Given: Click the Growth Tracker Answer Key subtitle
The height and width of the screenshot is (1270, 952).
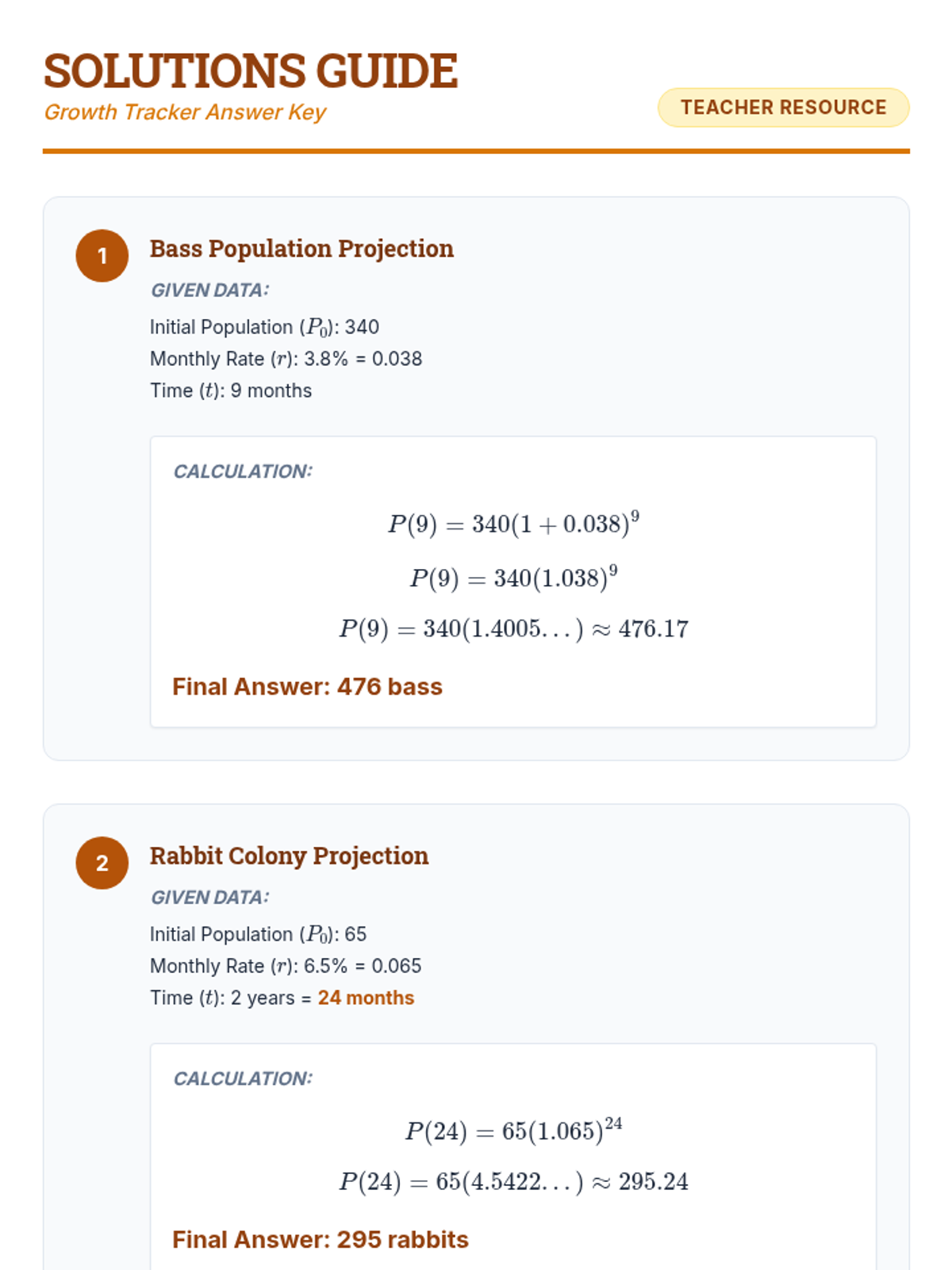Looking at the screenshot, I should 185,112.
